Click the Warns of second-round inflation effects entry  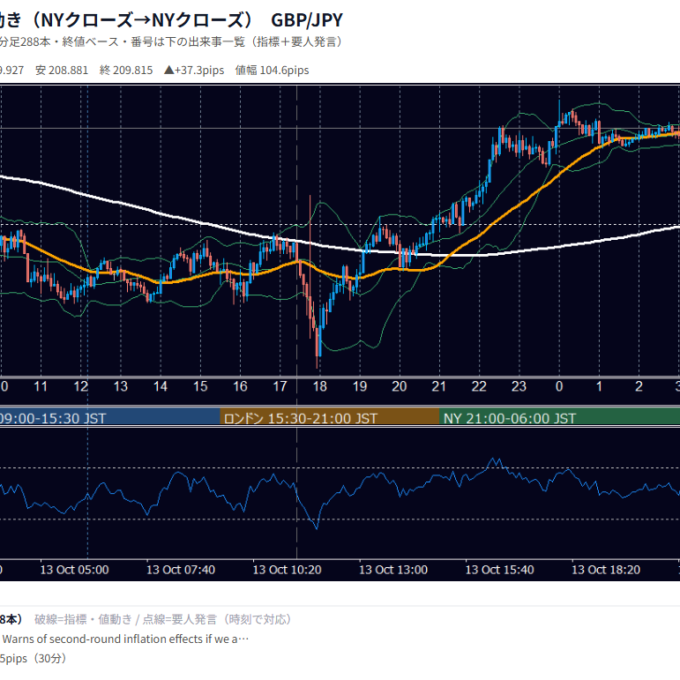[x=126, y=639]
